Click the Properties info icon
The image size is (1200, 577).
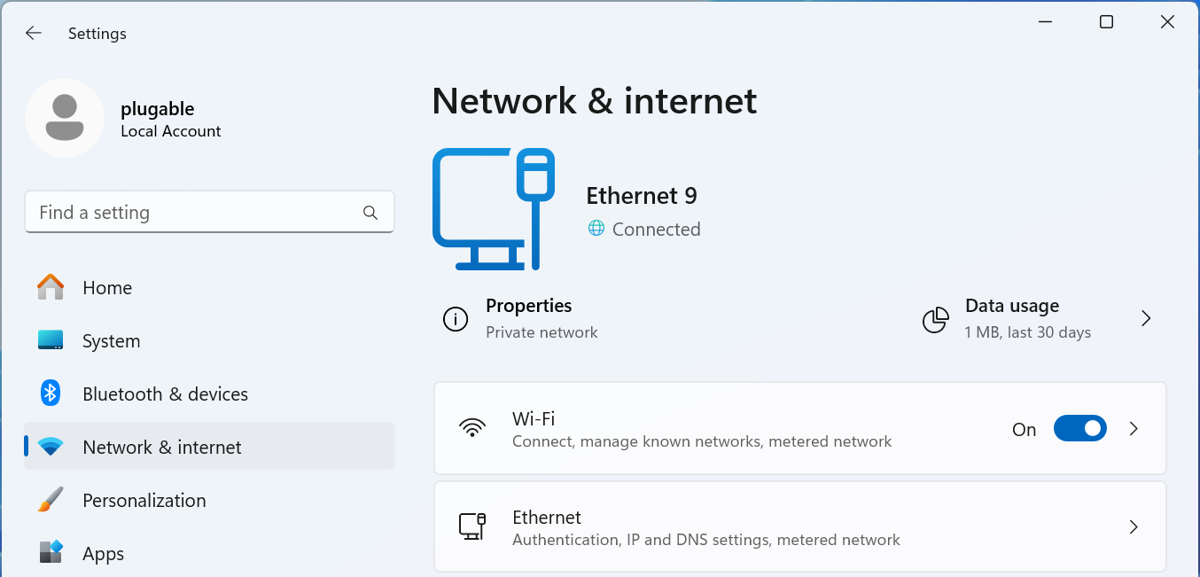[455, 319]
